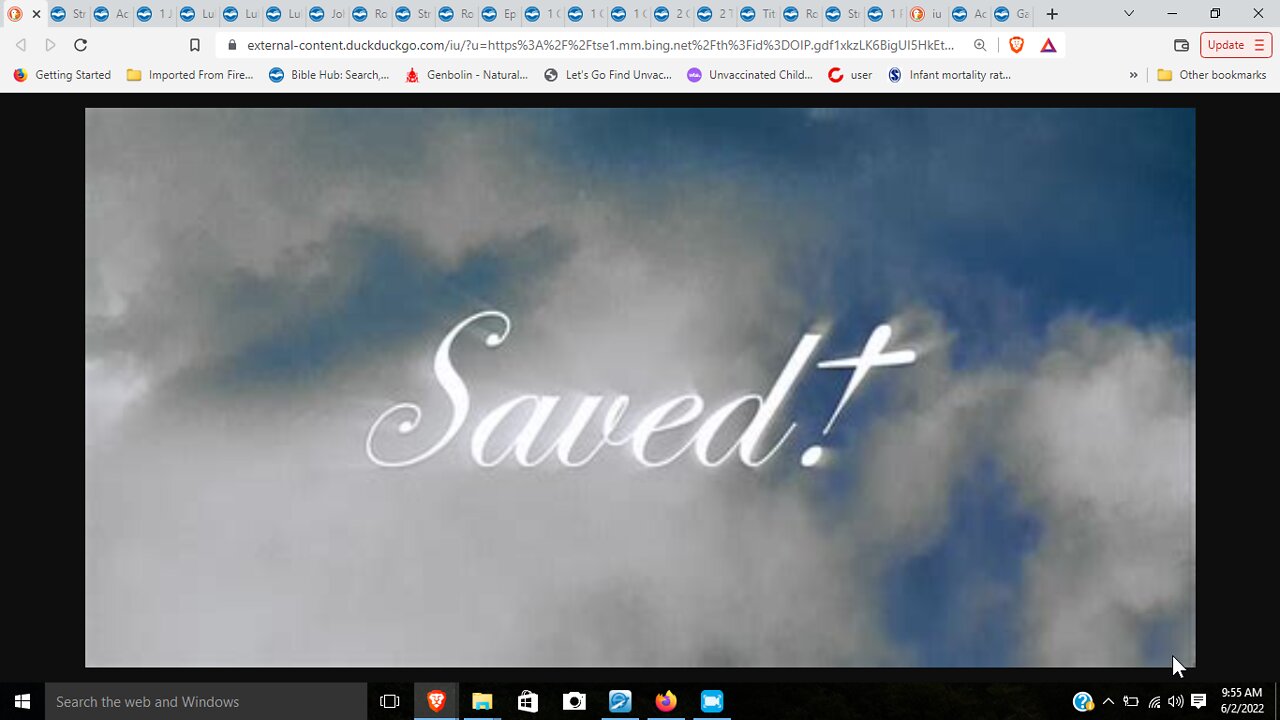Open Firefox from the taskbar
The image size is (1280, 720).
[666, 701]
